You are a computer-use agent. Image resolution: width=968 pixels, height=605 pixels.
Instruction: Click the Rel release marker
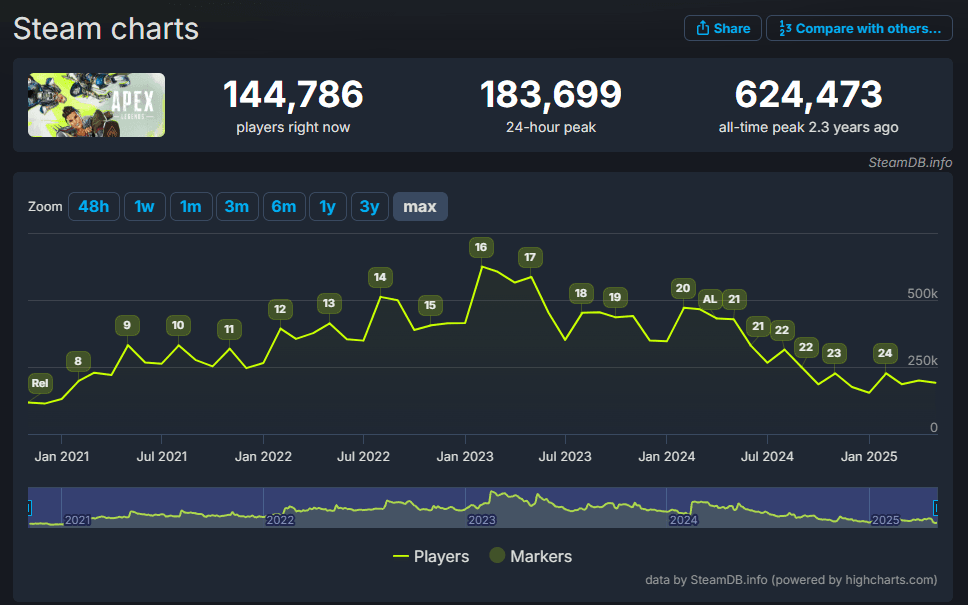40,383
